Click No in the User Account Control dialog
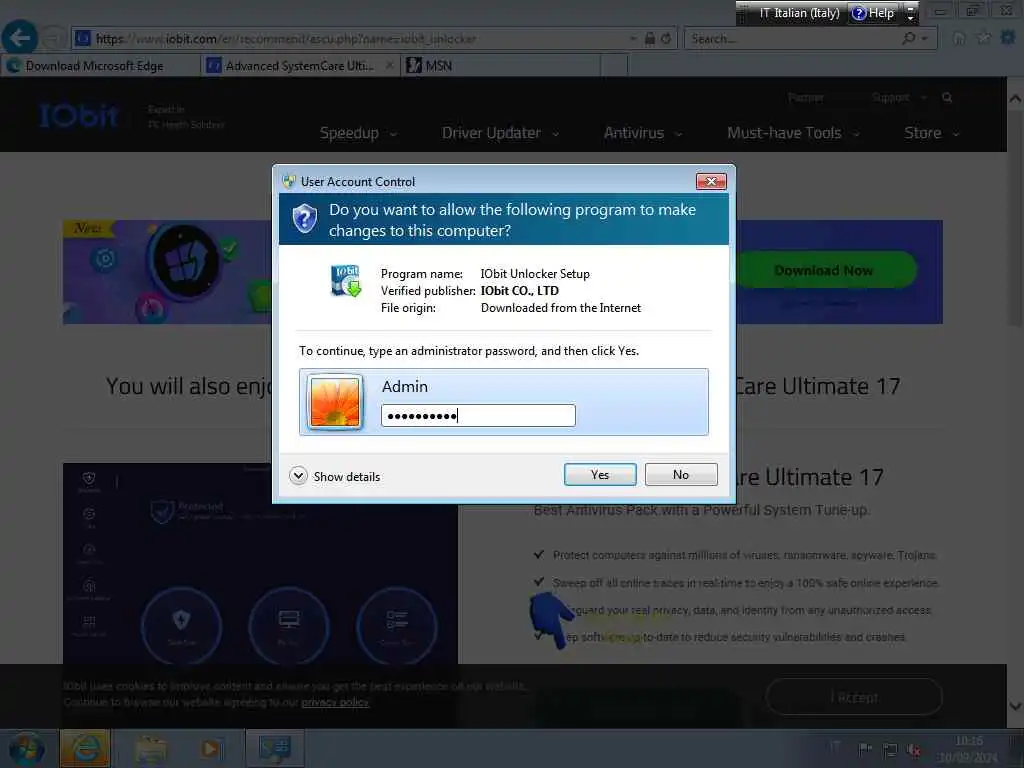Viewport: 1024px width, 768px height. pos(680,475)
